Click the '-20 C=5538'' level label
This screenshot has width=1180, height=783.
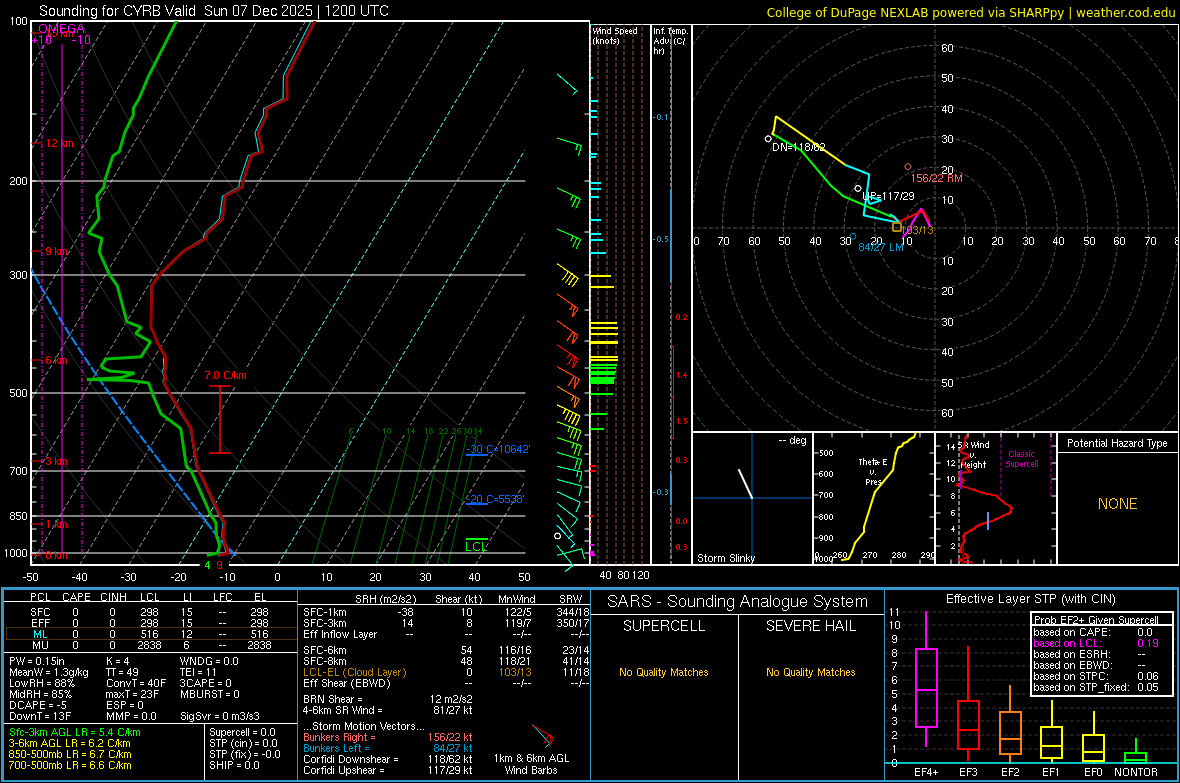pos(495,499)
